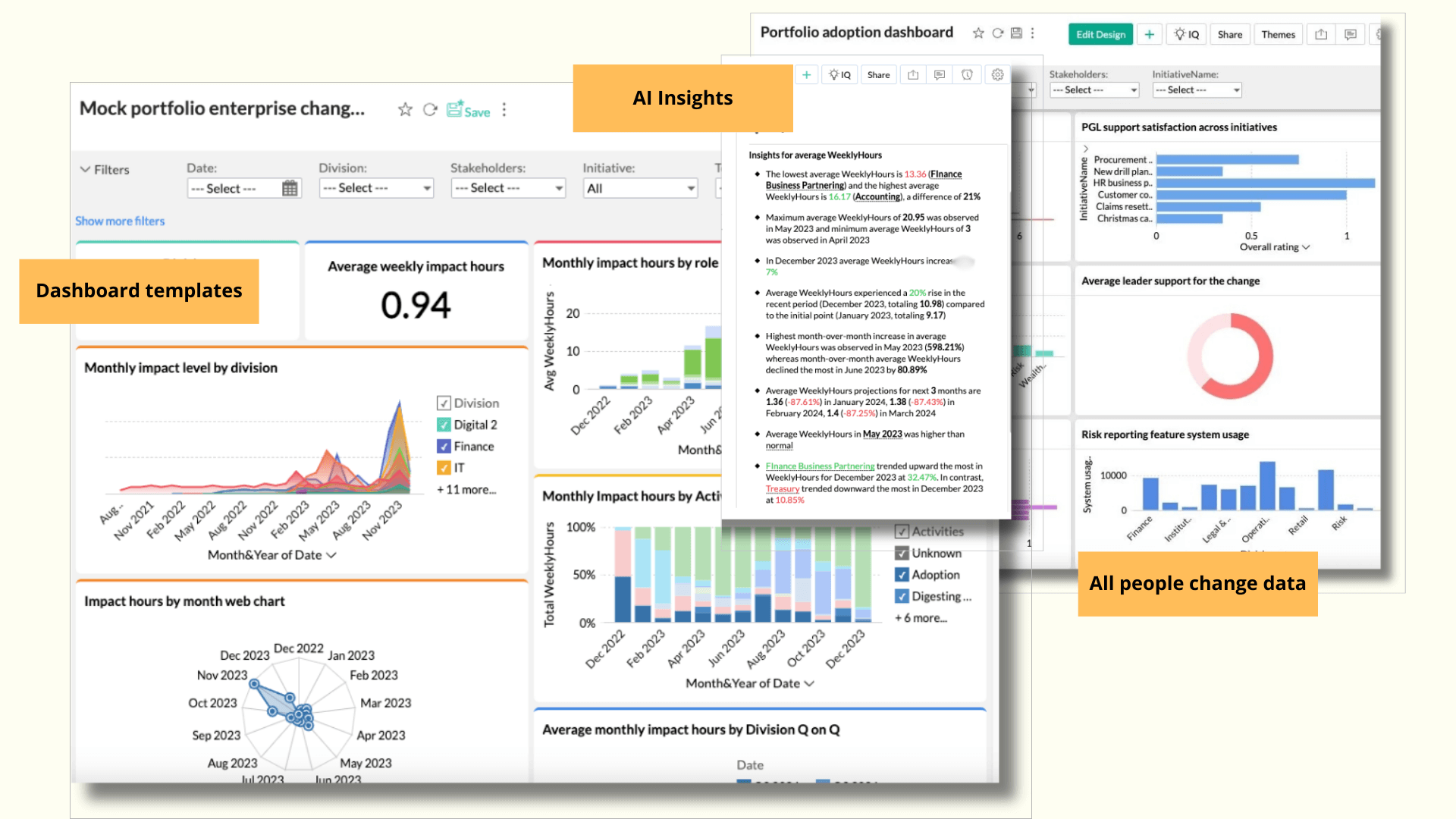Star the Mock portfolio dashboard as favorite
This screenshot has height=819, width=1456.
[405, 110]
